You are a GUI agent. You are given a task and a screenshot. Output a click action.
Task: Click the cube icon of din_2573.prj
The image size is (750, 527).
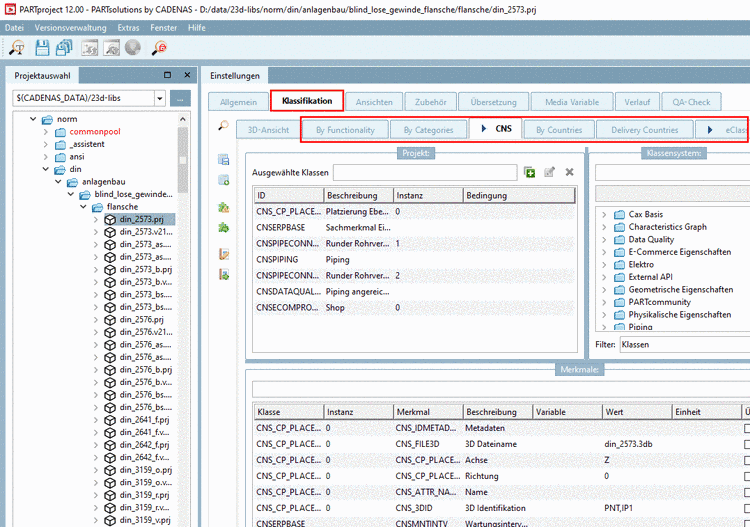(110, 220)
